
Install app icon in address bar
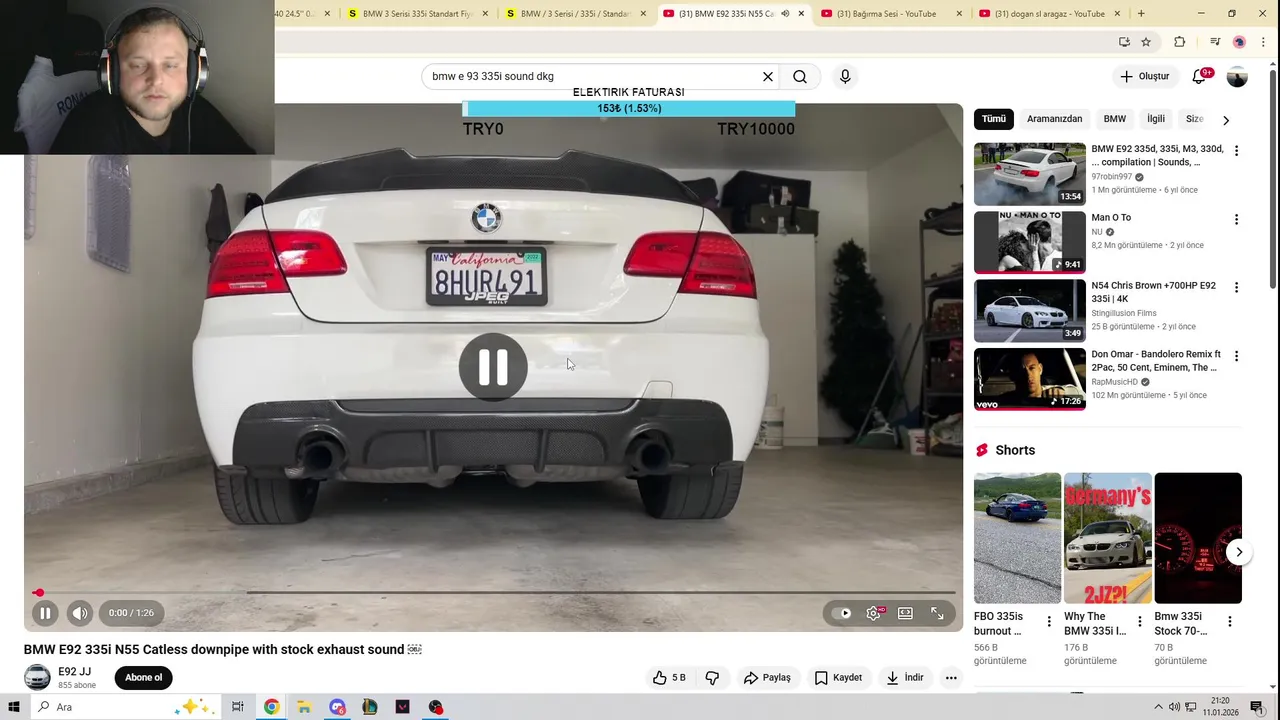[1124, 42]
